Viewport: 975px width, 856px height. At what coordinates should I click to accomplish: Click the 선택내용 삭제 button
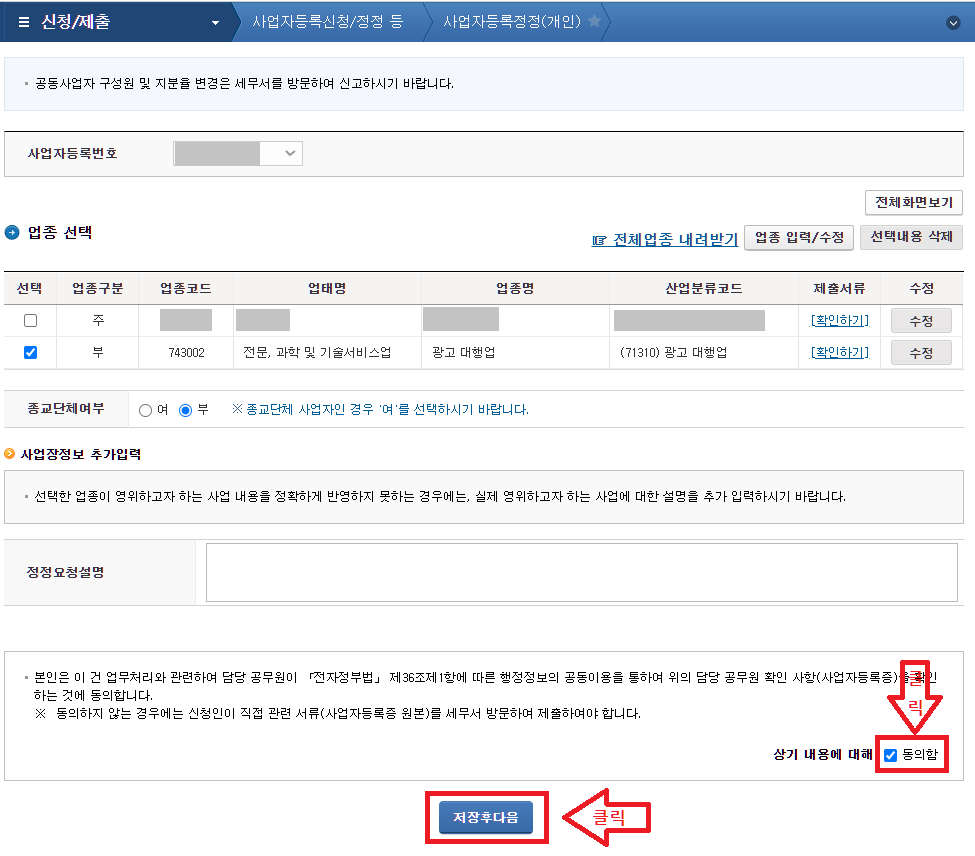point(911,237)
